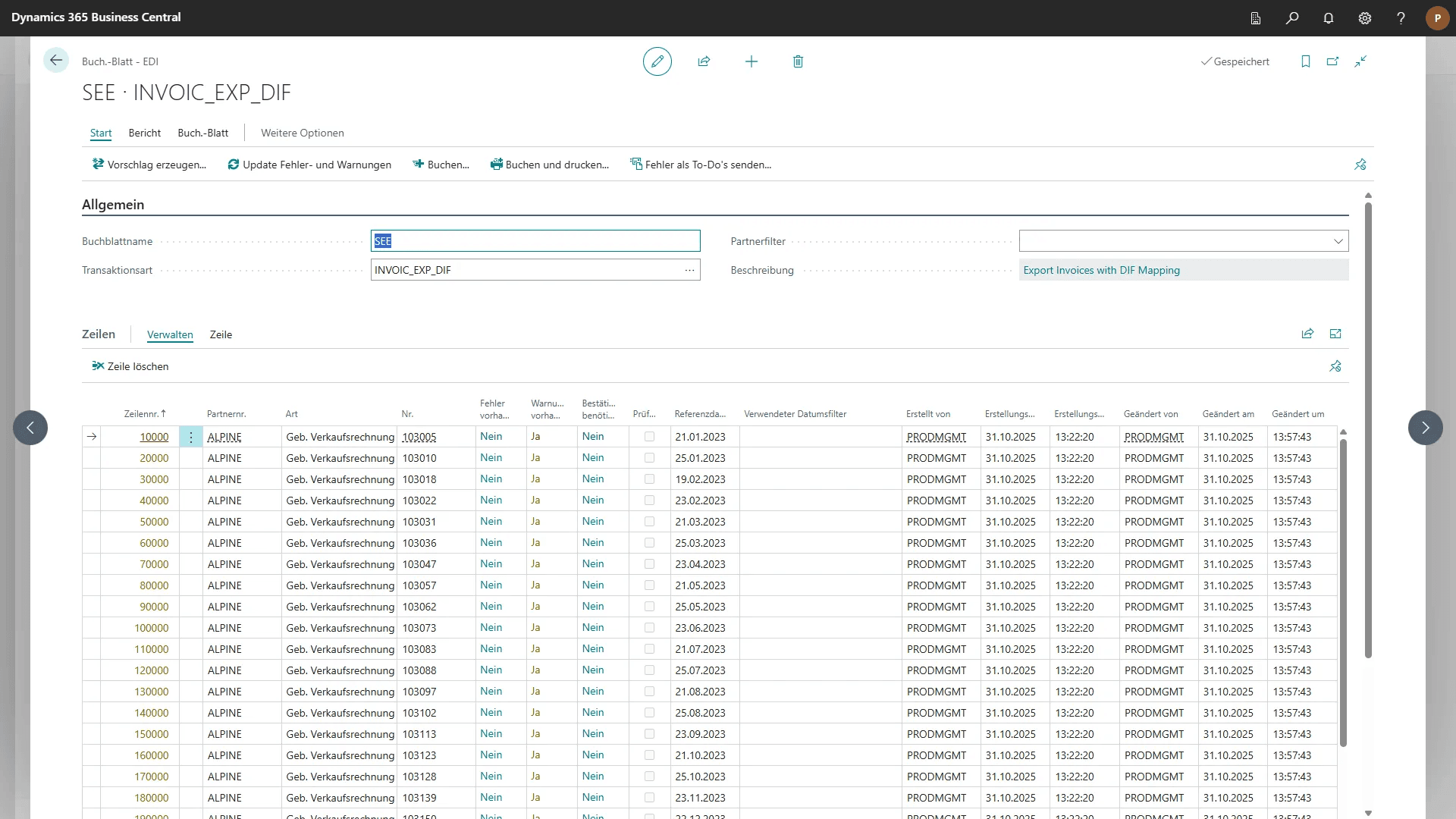Open the share icon in the page header
Screen dimensions: 1456x819
(x=704, y=61)
